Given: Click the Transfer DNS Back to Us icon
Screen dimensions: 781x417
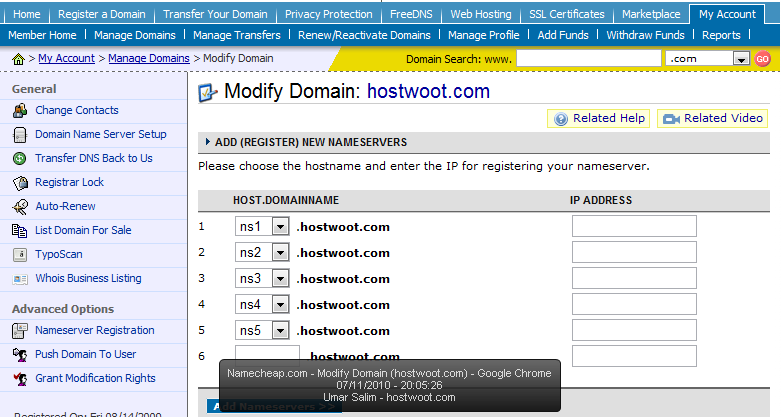Looking at the screenshot, I should pyautogui.click(x=20, y=158).
